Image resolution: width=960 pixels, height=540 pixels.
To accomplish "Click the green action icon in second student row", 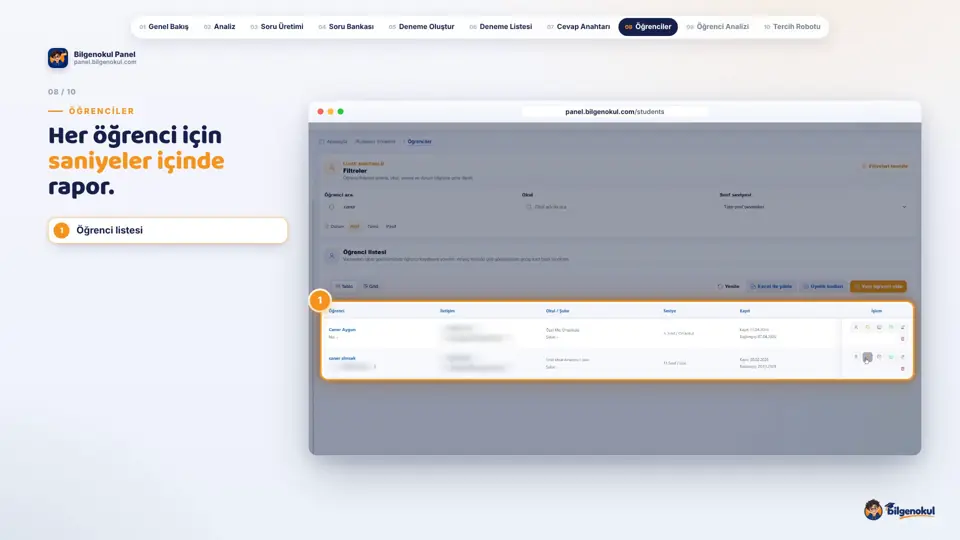I will (x=891, y=357).
